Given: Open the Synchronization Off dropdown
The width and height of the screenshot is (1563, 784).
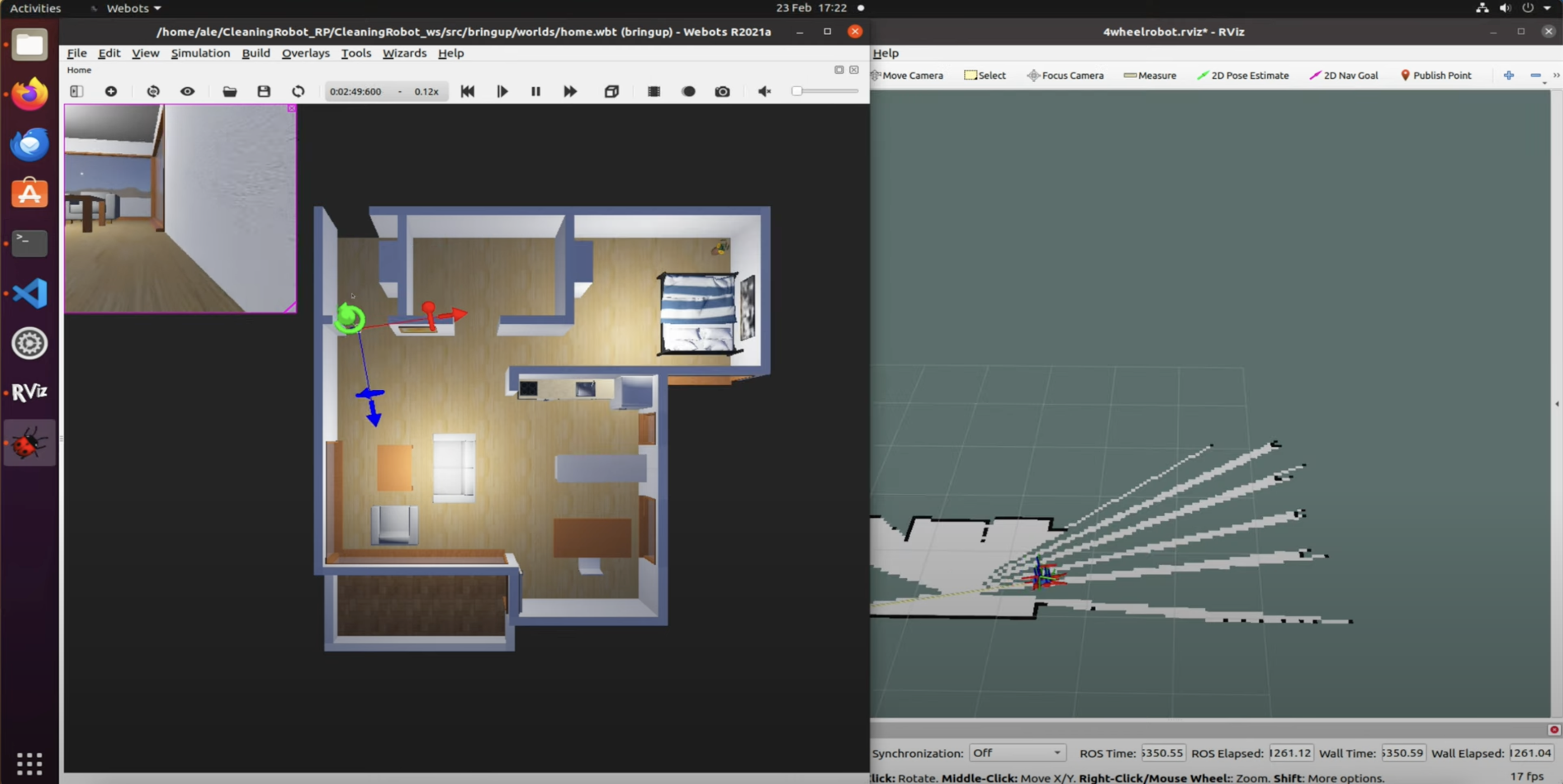Looking at the screenshot, I should (x=1017, y=752).
